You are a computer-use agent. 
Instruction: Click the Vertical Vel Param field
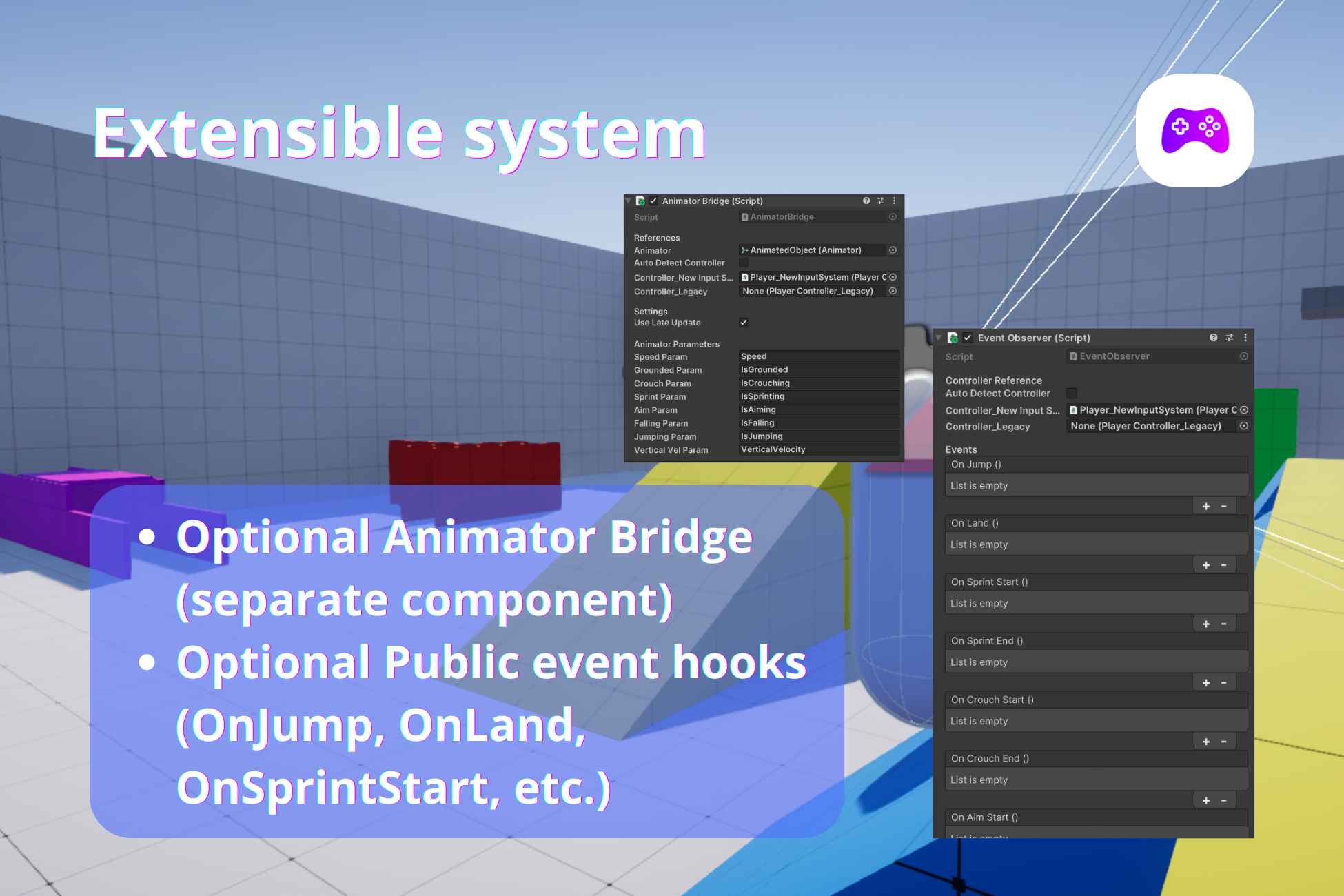pos(818,449)
